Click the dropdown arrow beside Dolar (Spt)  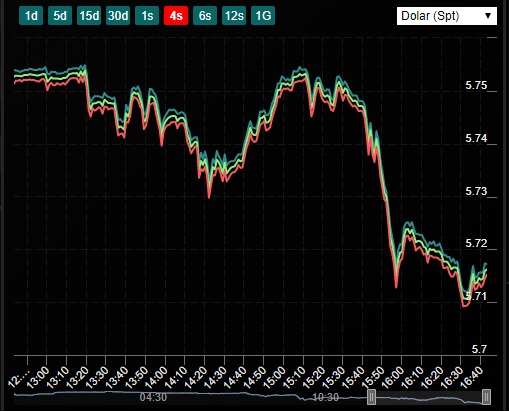488,16
